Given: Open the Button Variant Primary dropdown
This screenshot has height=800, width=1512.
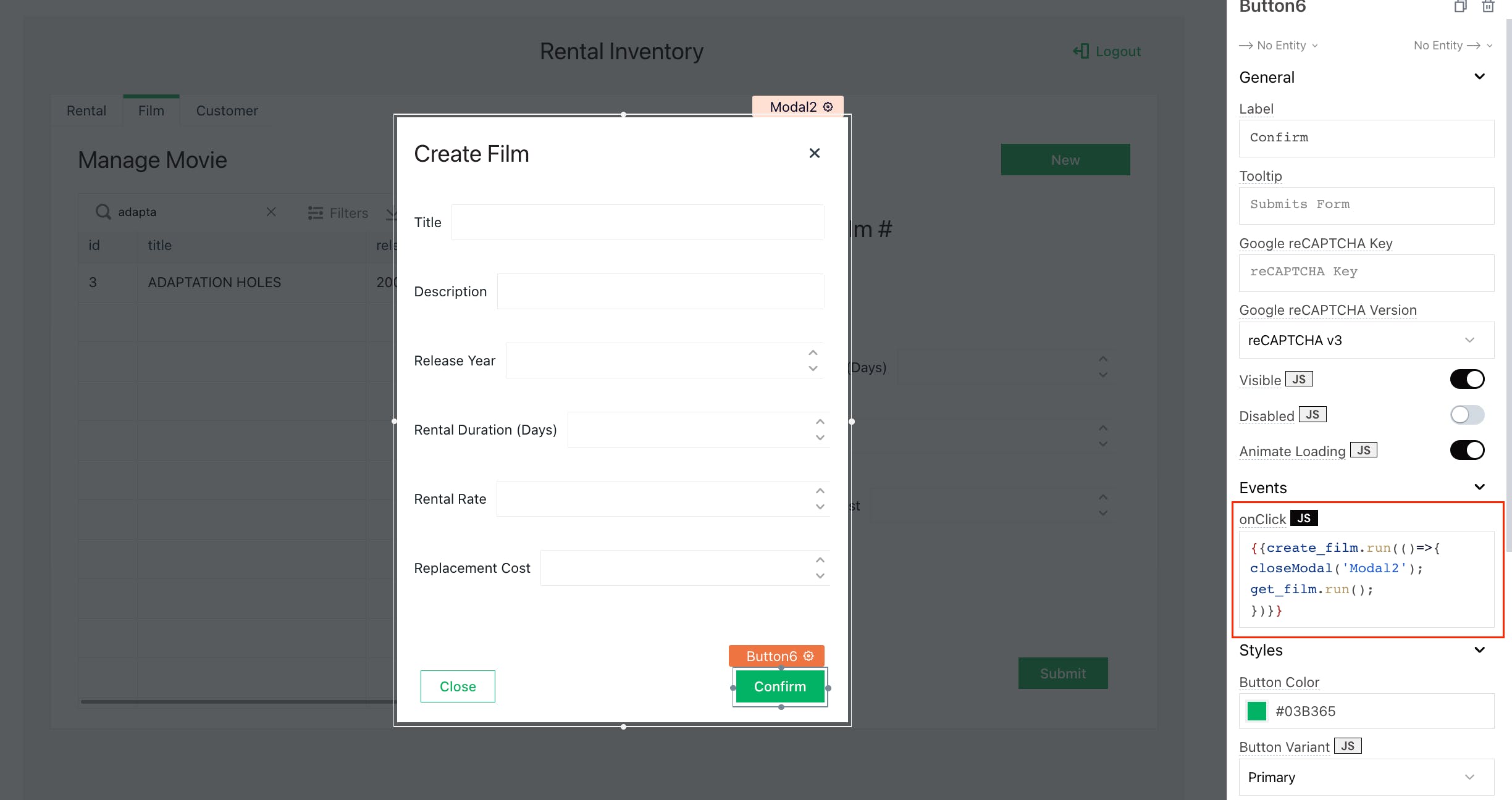Looking at the screenshot, I should pyautogui.click(x=1366, y=777).
